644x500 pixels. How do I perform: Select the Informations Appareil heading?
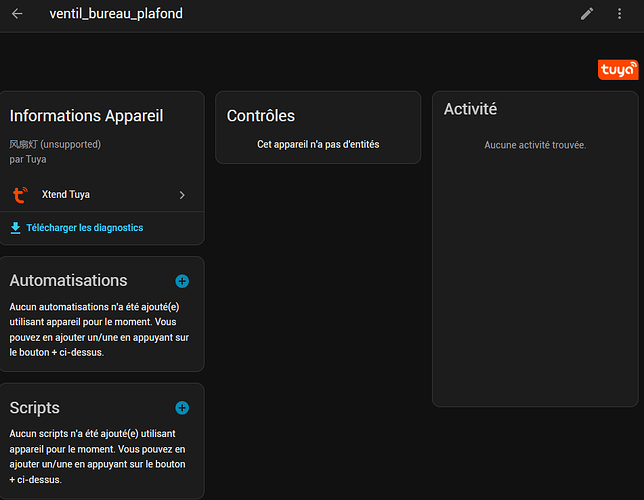(x=86, y=116)
